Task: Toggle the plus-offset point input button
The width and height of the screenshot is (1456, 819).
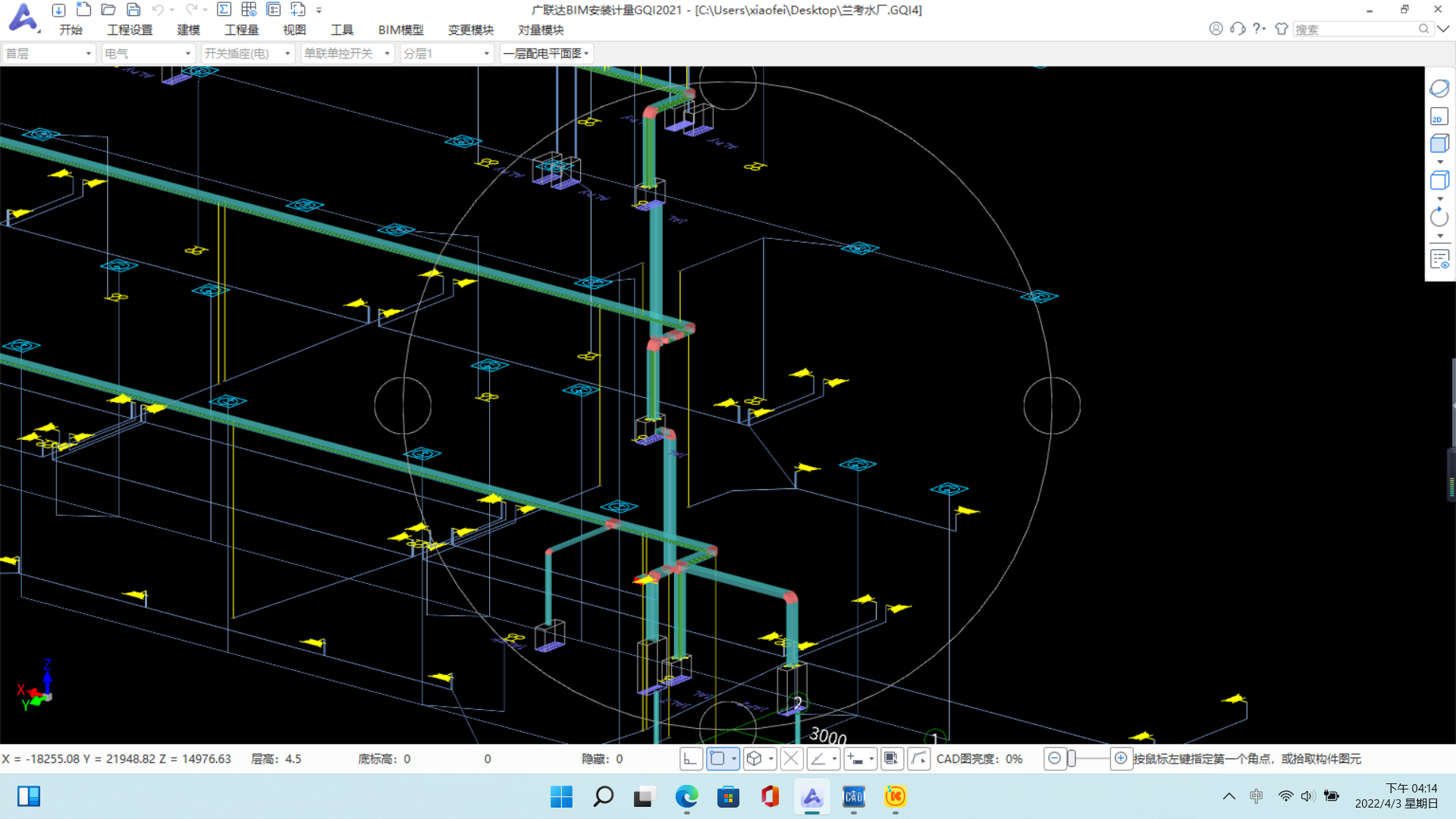Action: (x=855, y=758)
